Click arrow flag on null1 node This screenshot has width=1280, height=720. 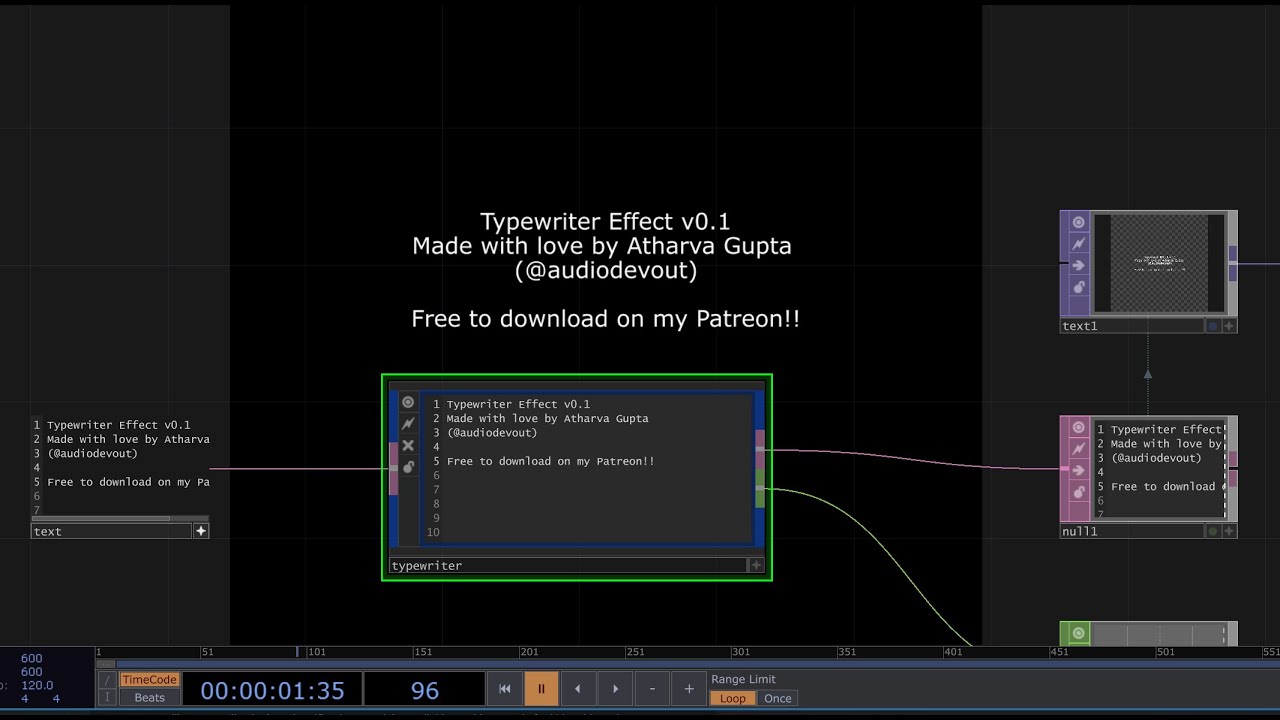[x=1079, y=471]
